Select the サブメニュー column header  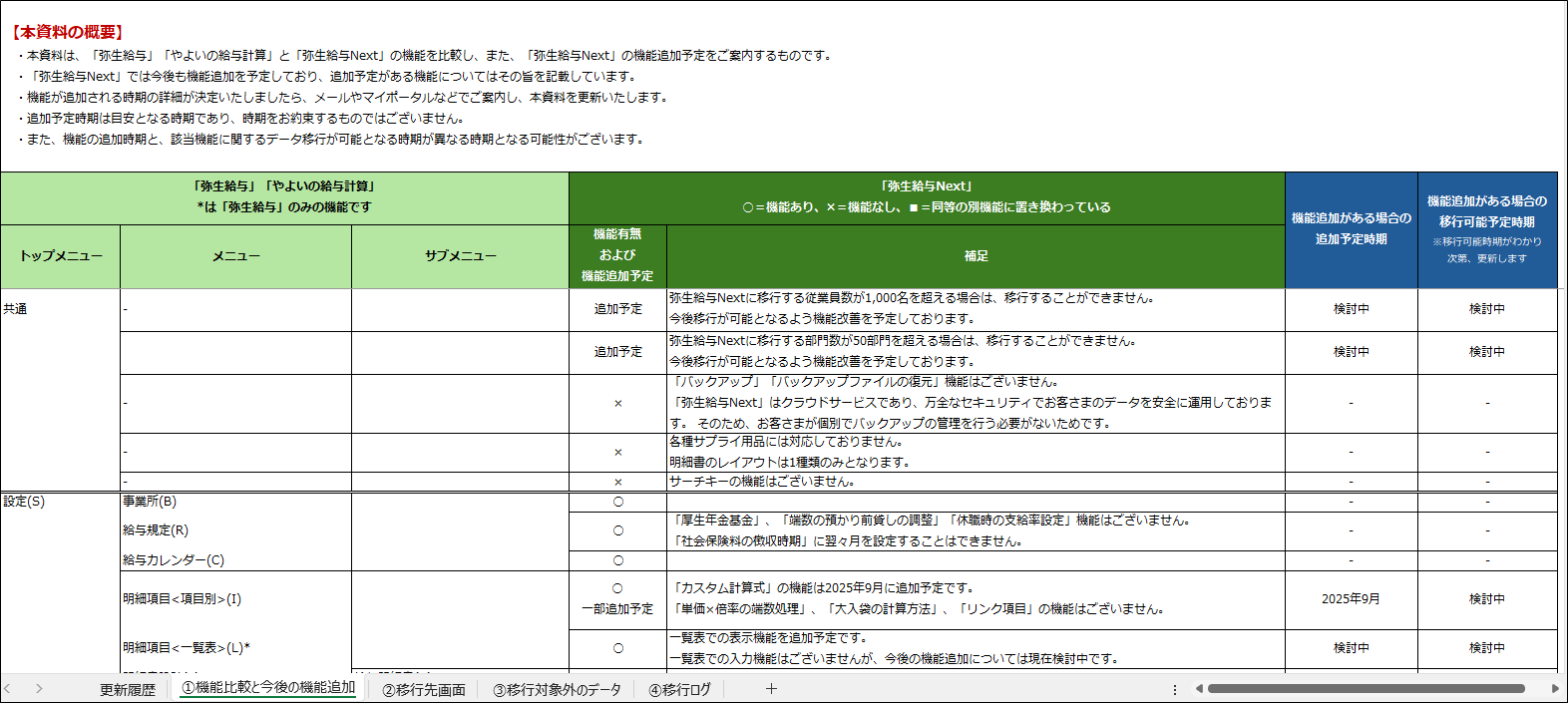pyautogui.click(x=460, y=256)
